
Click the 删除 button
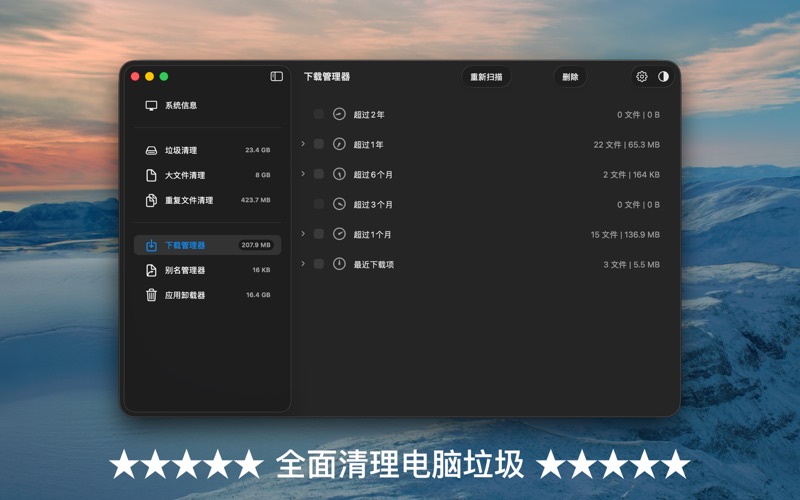(570, 77)
